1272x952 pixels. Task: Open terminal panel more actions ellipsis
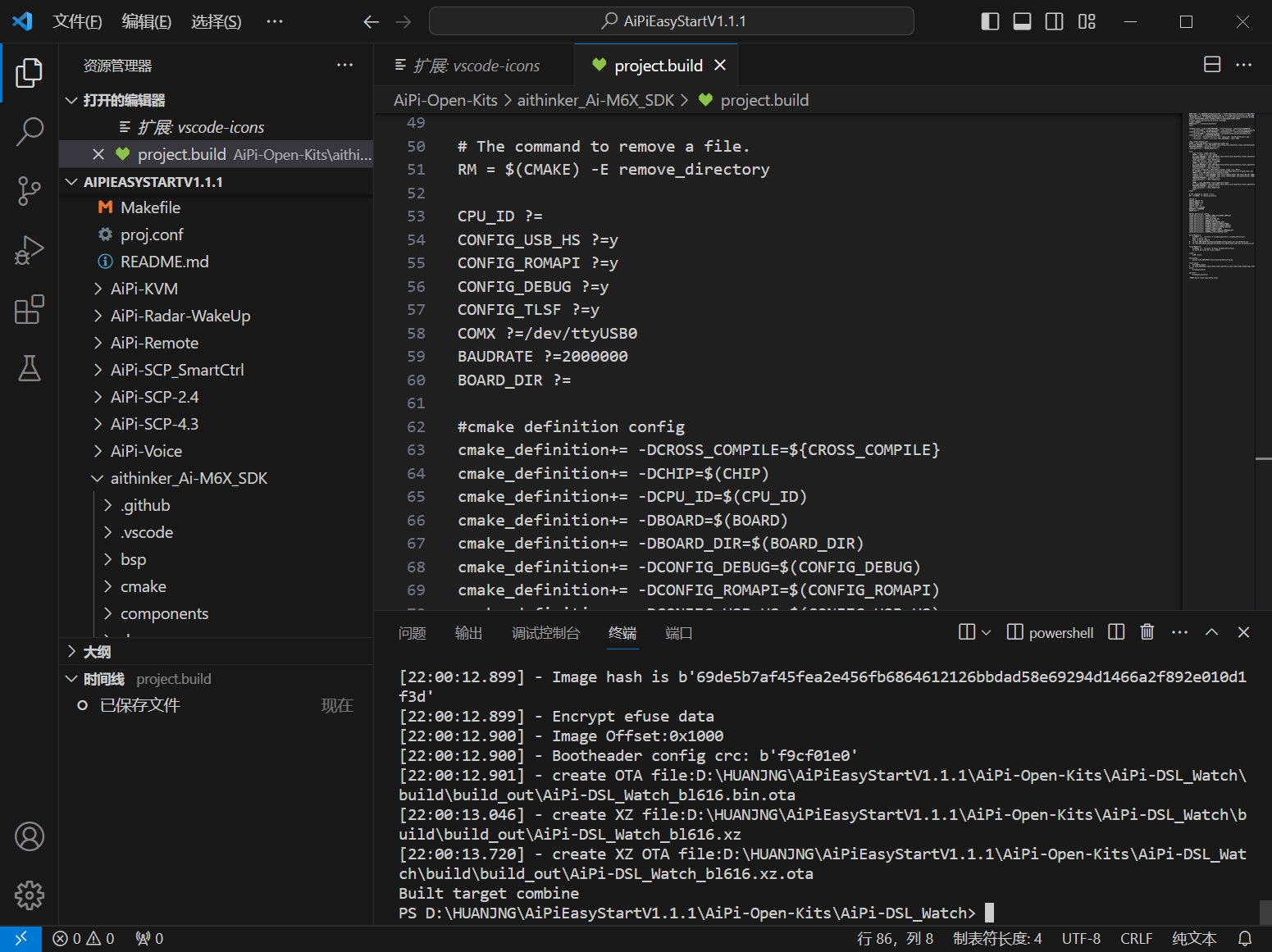click(1179, 631)
